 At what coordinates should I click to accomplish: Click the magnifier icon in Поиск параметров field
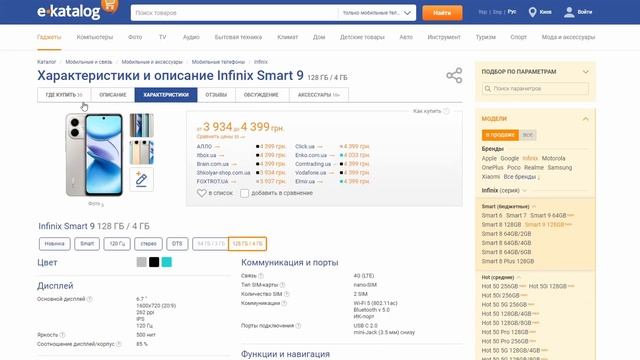[x=487, y=89]
